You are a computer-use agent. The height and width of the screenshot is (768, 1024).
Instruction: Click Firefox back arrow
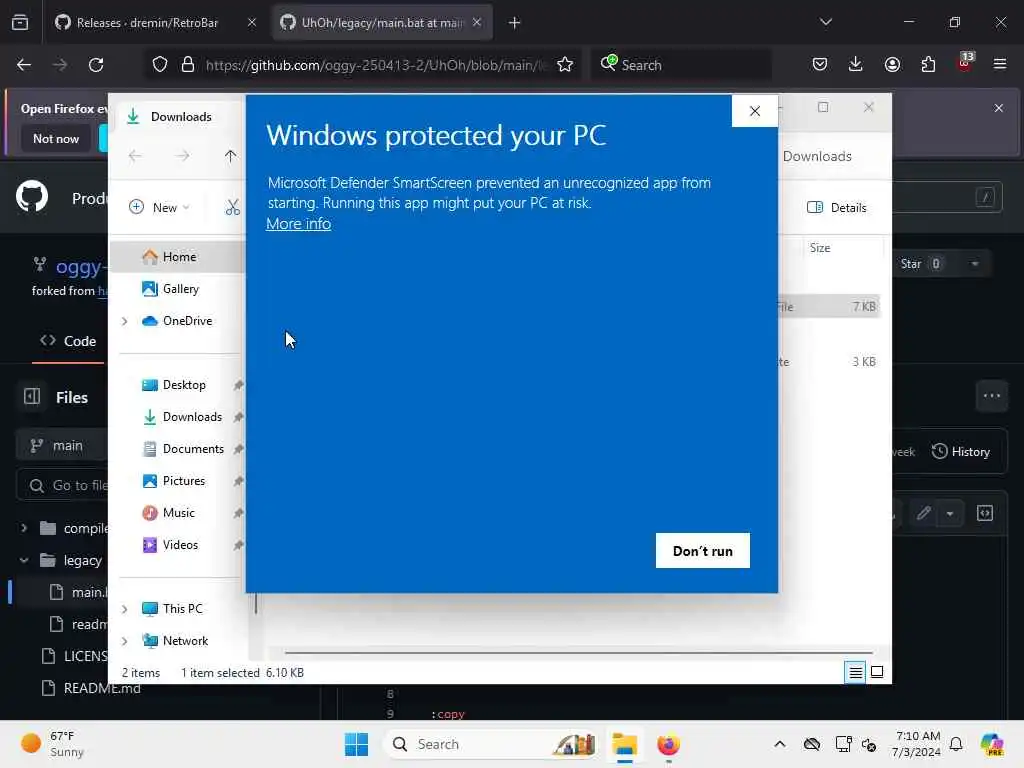pos(24,65)
